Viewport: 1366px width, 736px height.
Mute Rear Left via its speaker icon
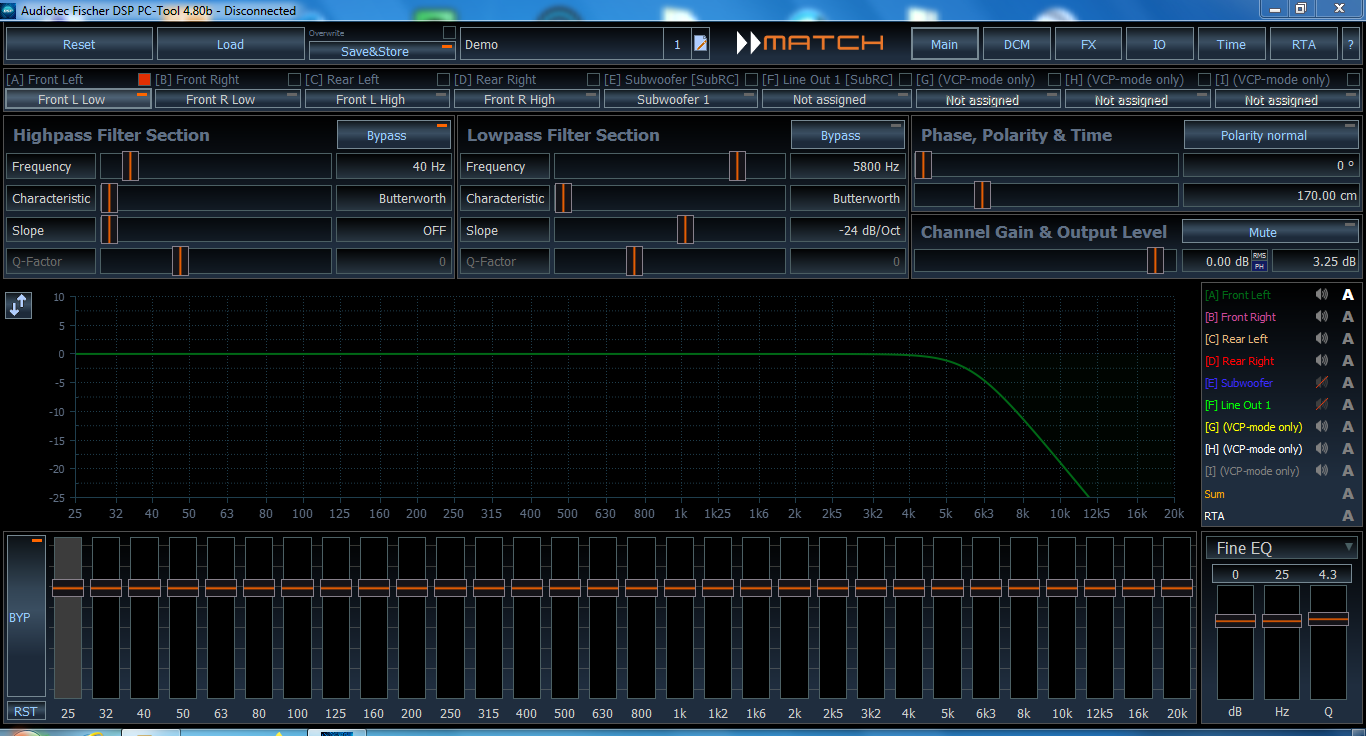(1322, 339)
